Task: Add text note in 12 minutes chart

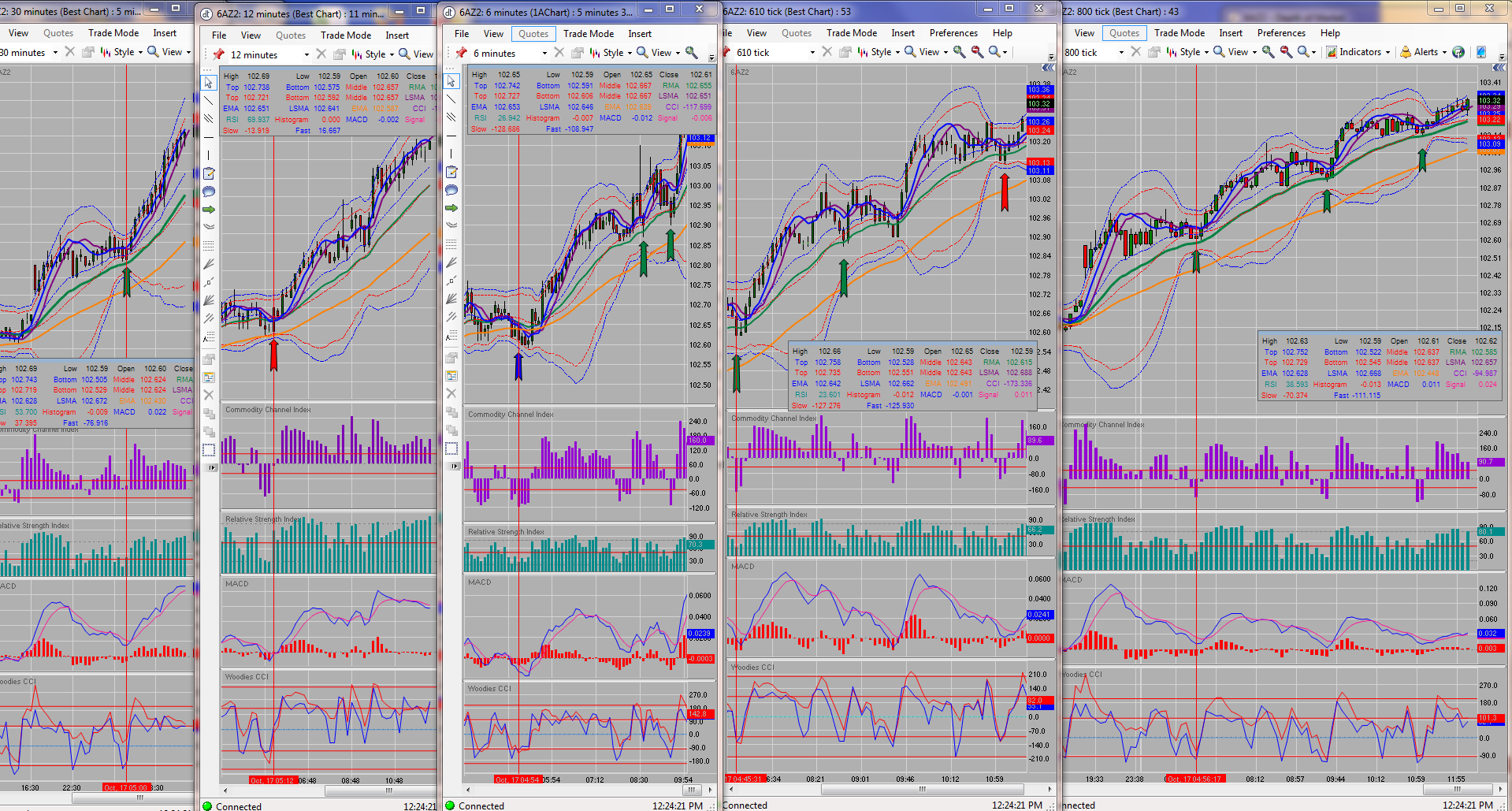Action: [209, 173]
